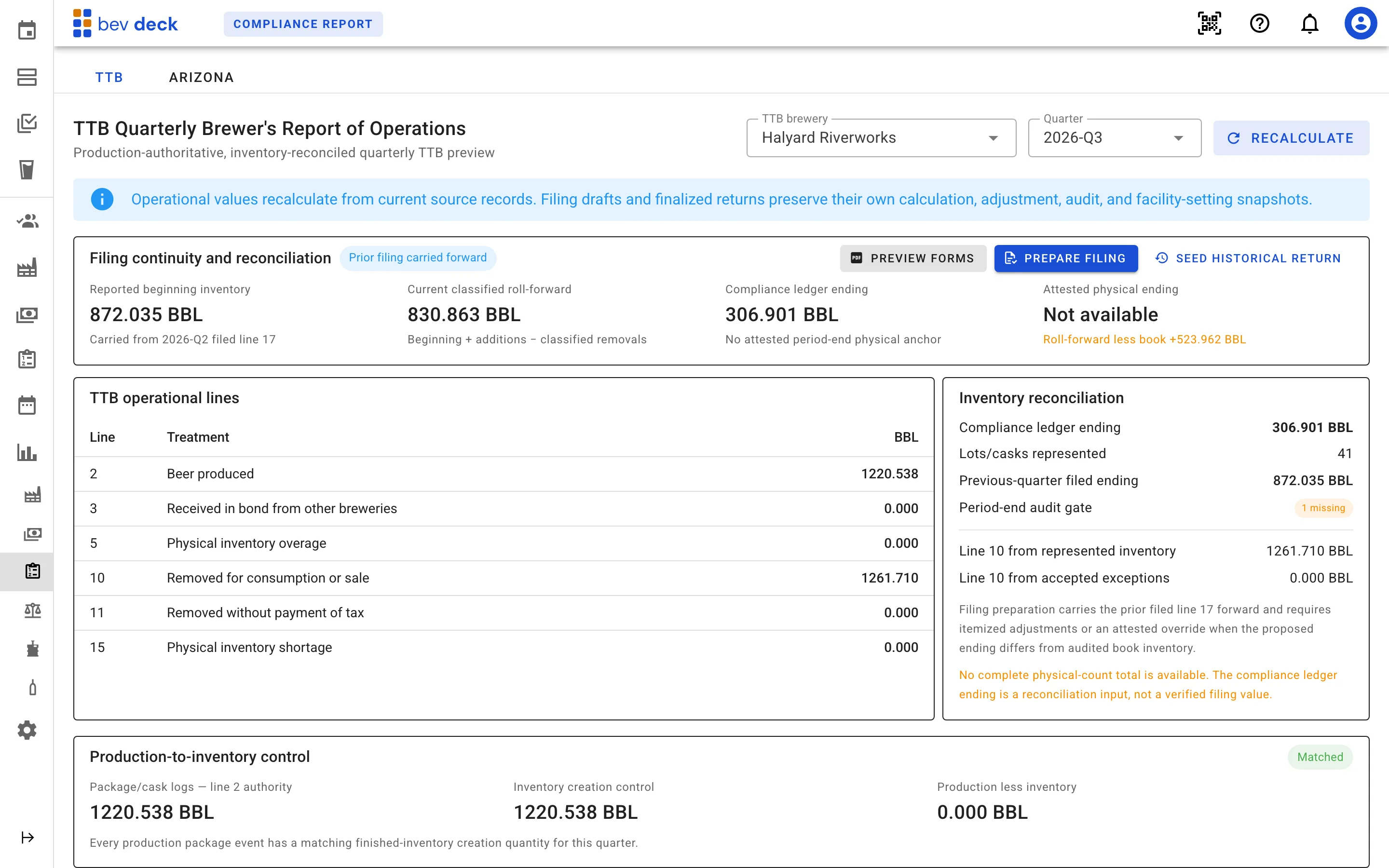1389x868 pixels.
Task: Click the RECALCULATE button
Action: (1291, 138)
